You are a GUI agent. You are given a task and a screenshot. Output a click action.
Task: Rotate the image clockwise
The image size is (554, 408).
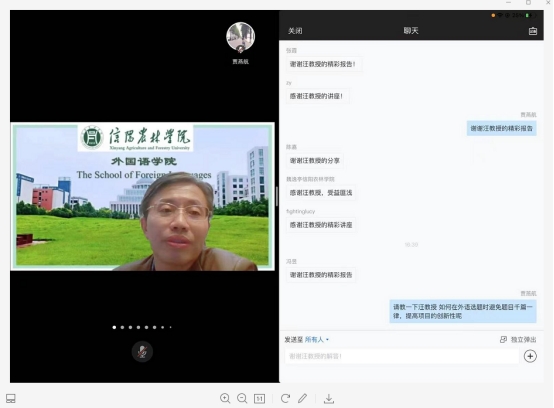pos(285,398)
